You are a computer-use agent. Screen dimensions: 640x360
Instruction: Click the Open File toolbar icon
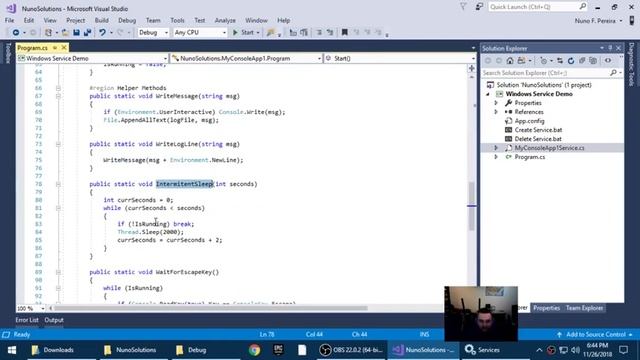(x=65, y=32)
